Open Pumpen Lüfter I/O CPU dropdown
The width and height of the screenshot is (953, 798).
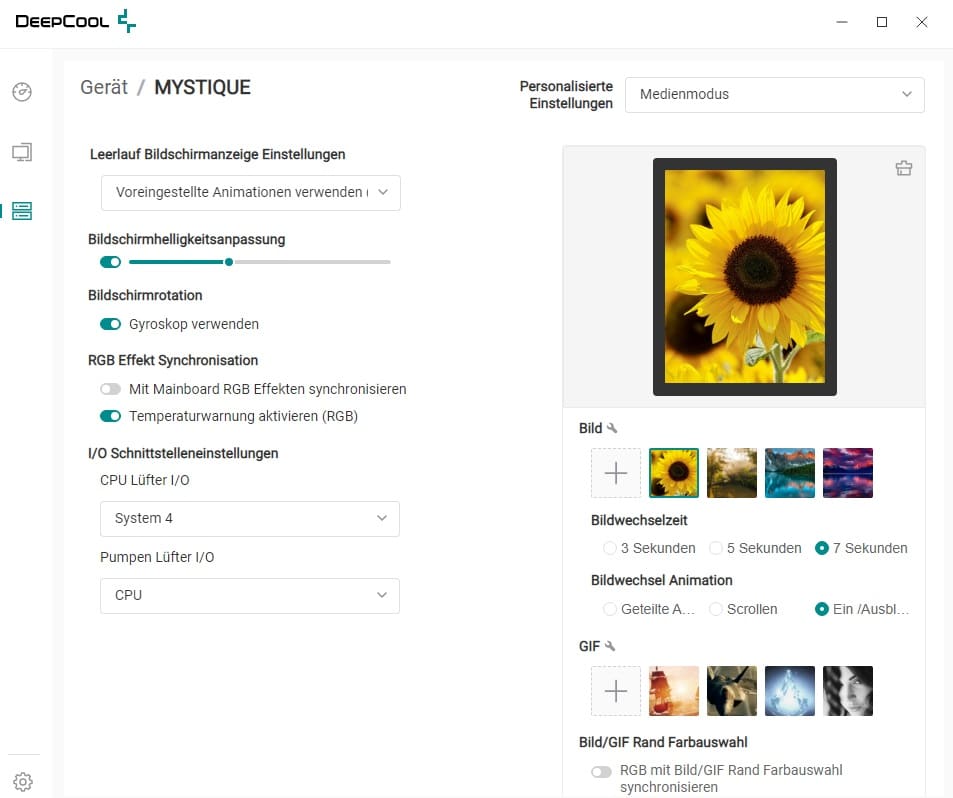point(250,595)
